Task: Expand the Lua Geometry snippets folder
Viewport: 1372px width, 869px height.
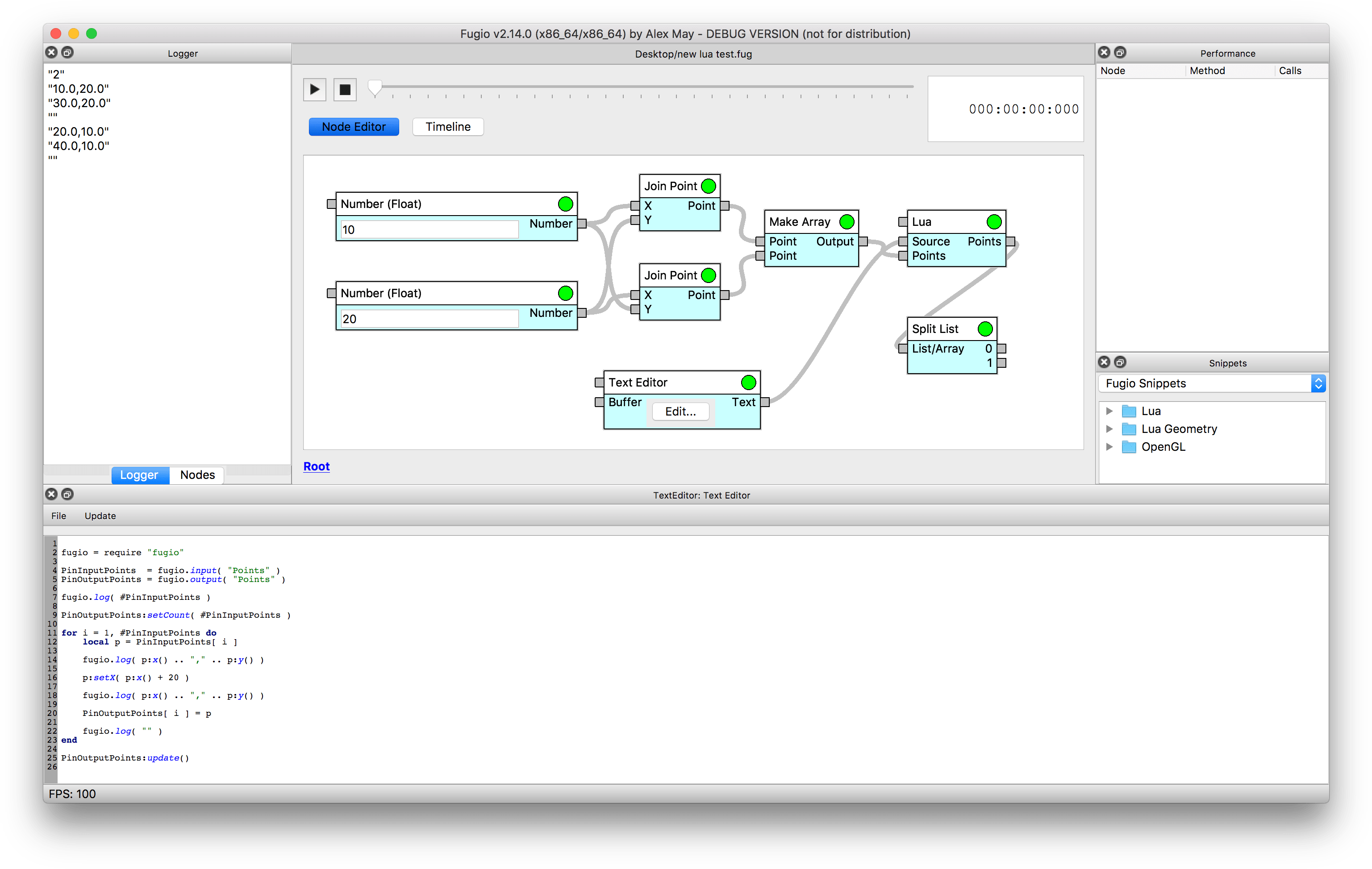Action: click(1109, 429)
